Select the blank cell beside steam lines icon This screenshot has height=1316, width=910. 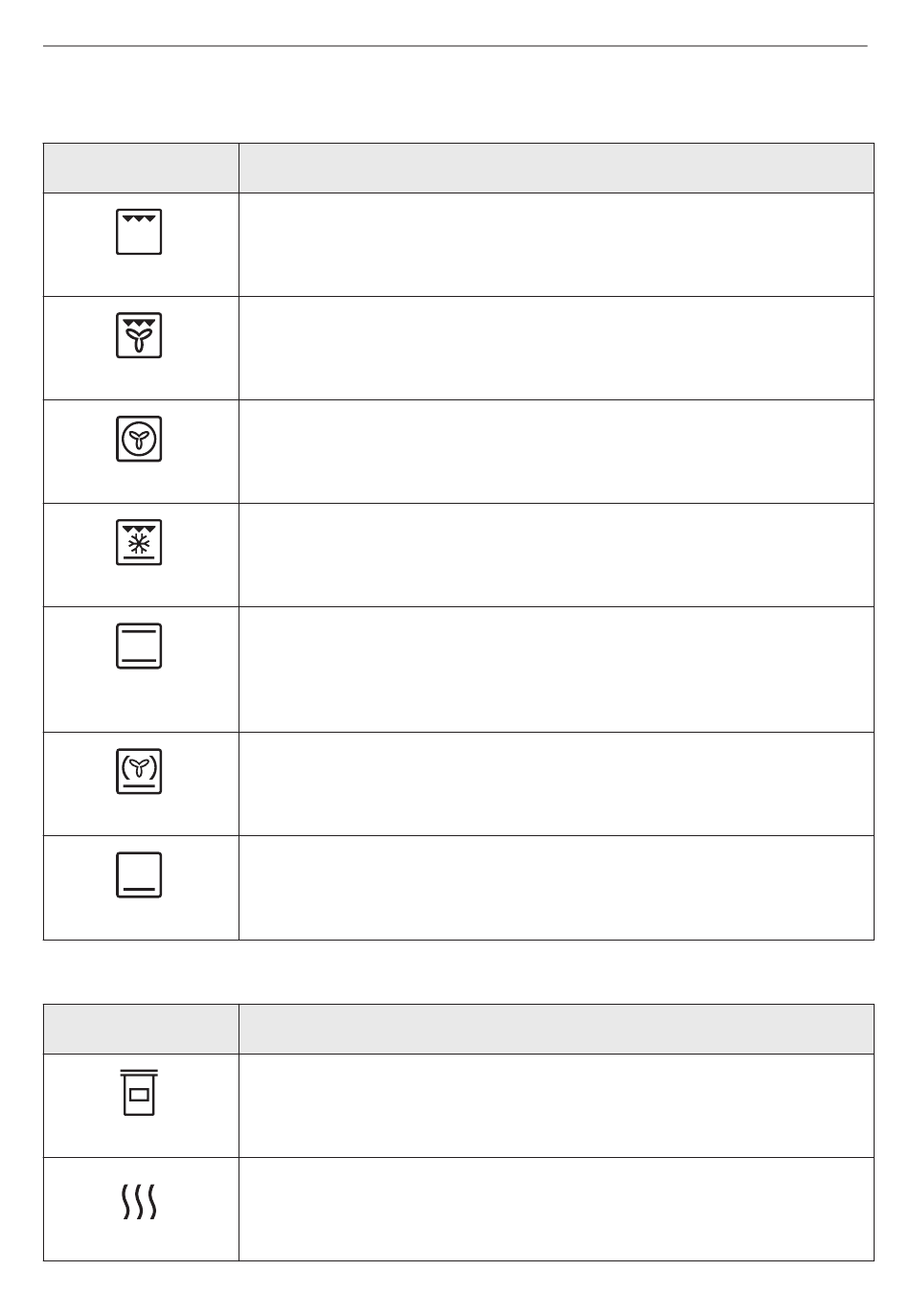557,1210
